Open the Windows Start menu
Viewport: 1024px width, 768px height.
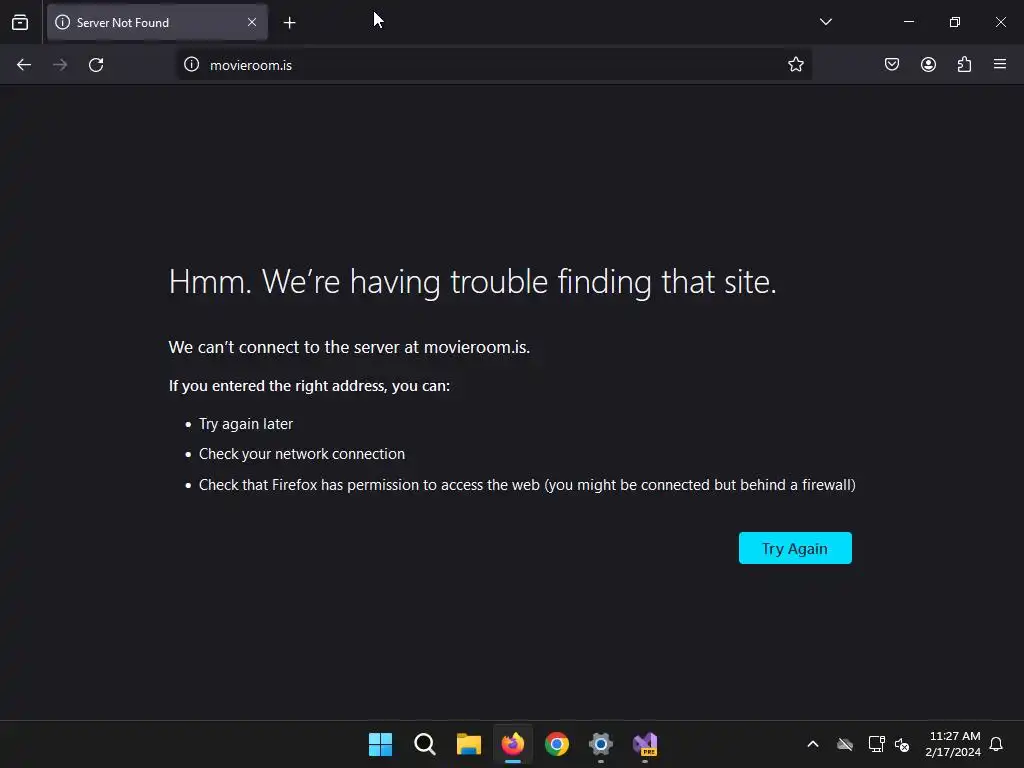click(380, 744)
